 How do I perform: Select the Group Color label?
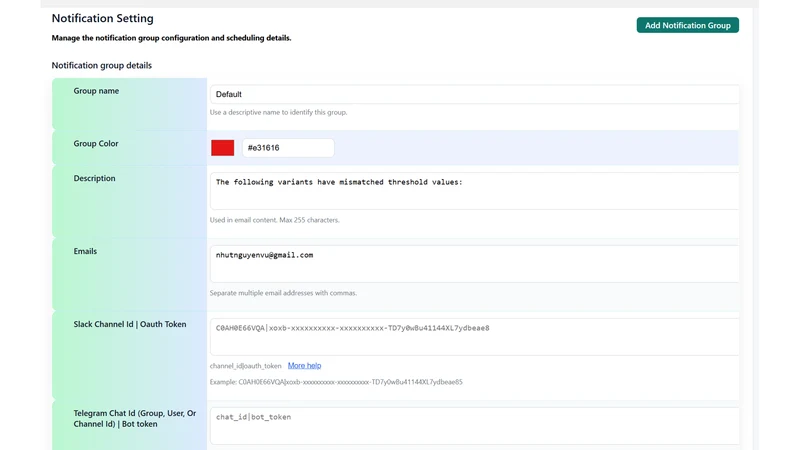tap(96, 144)
